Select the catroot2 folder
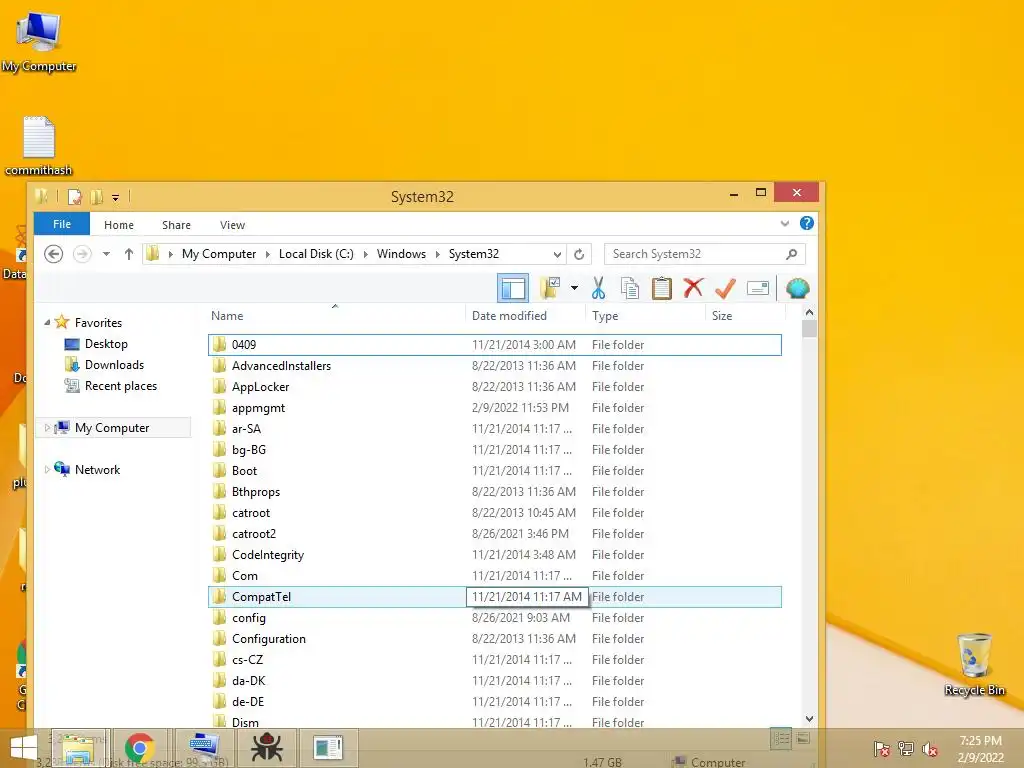 point(494,534)
